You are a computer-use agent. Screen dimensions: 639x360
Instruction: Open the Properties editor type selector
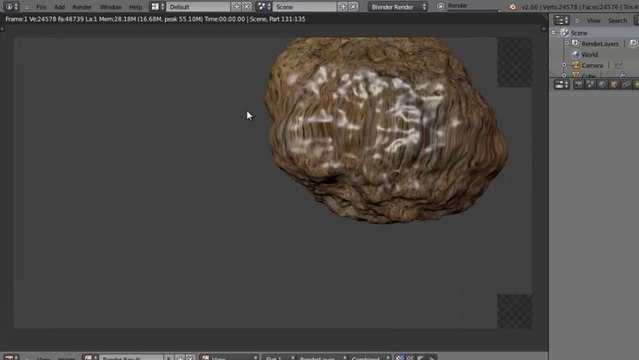562,84
